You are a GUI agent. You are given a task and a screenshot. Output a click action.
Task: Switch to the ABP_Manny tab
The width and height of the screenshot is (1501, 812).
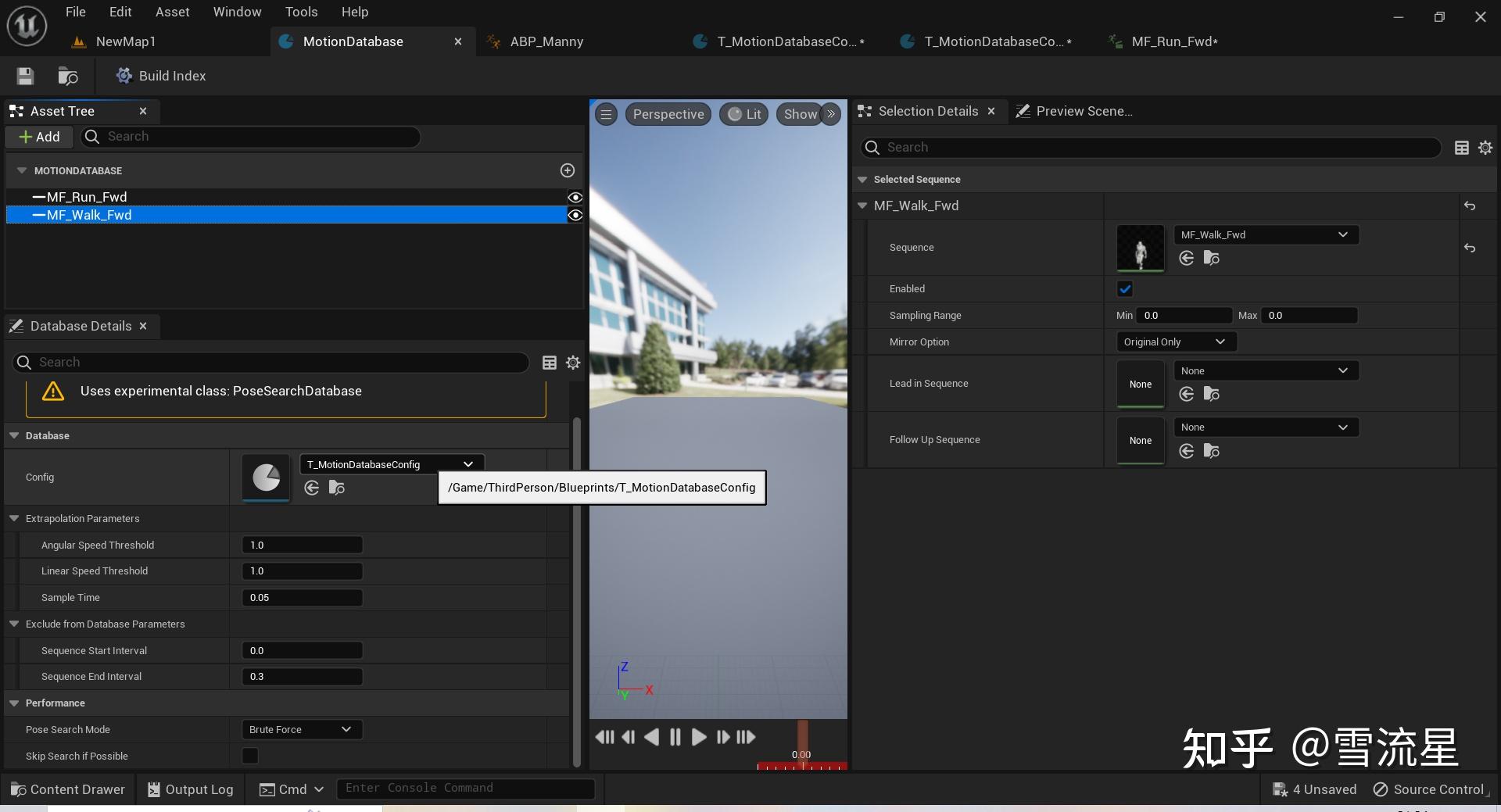(x=546, y=41)
